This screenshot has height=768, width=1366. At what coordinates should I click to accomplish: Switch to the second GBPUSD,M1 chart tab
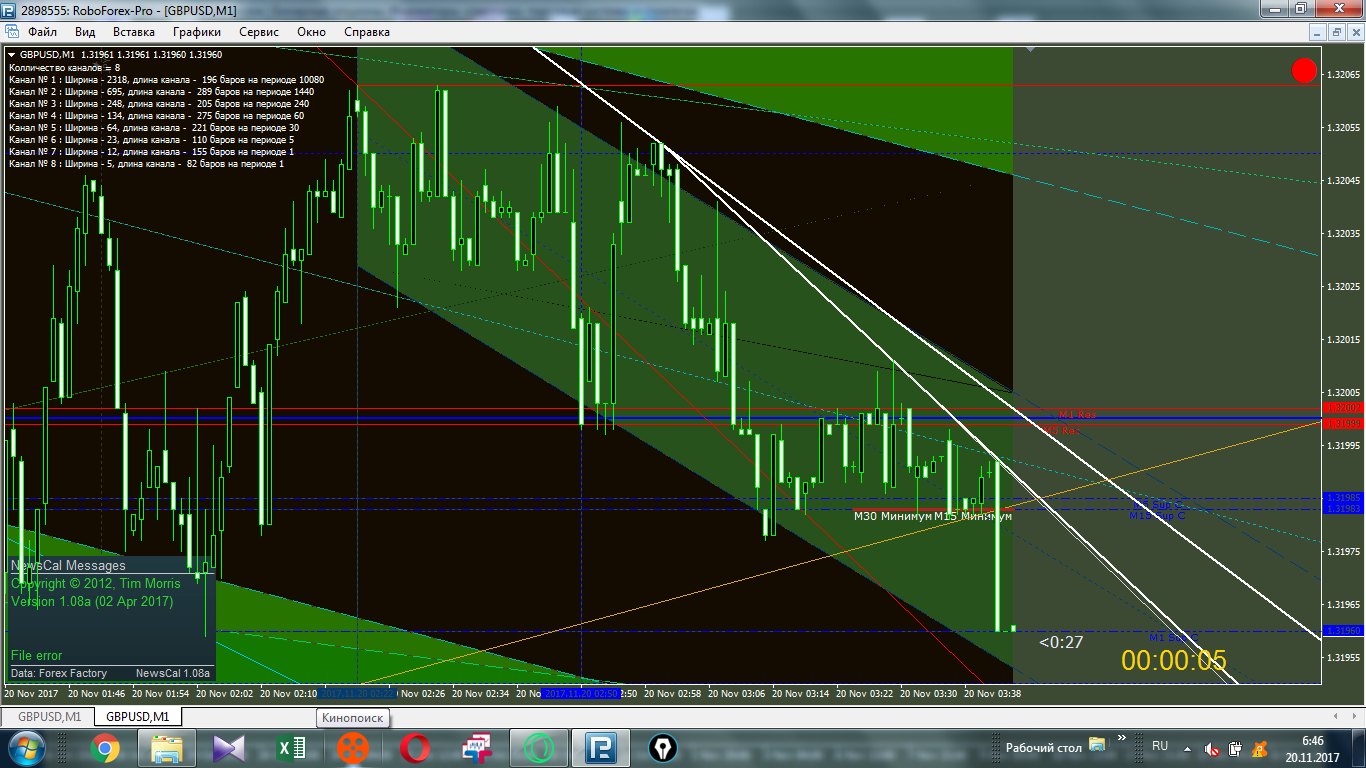[138, 716]
